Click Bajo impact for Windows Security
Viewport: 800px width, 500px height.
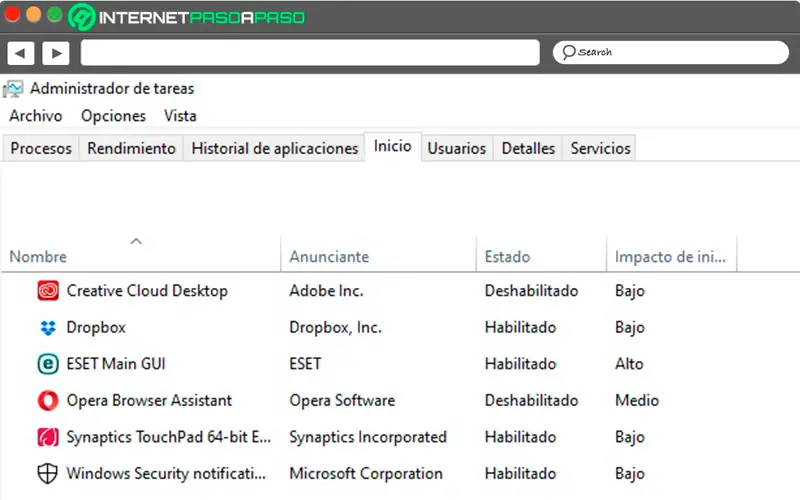coord(630,473)
